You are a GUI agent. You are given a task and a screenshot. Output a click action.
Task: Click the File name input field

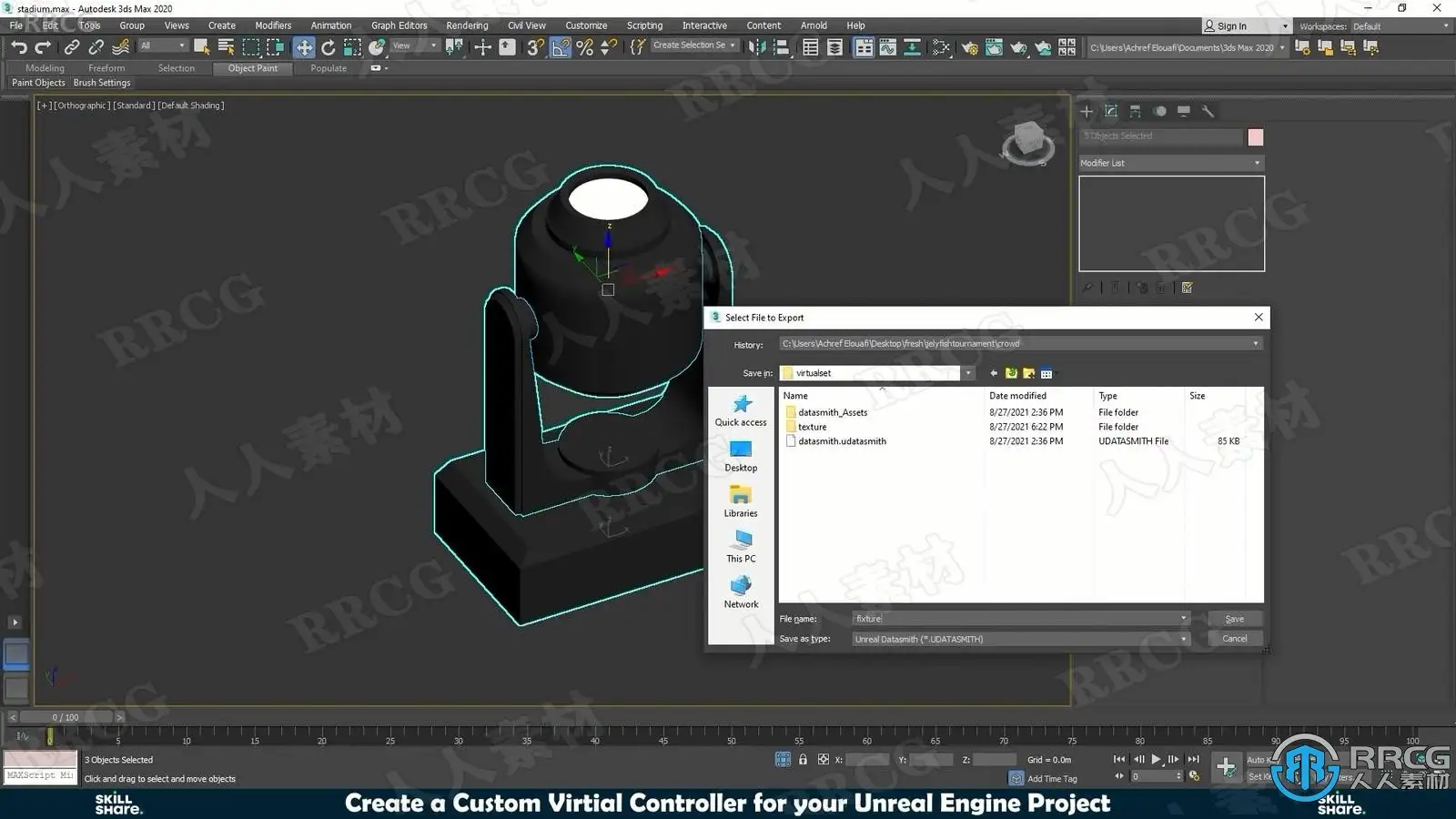point(1016,619)
